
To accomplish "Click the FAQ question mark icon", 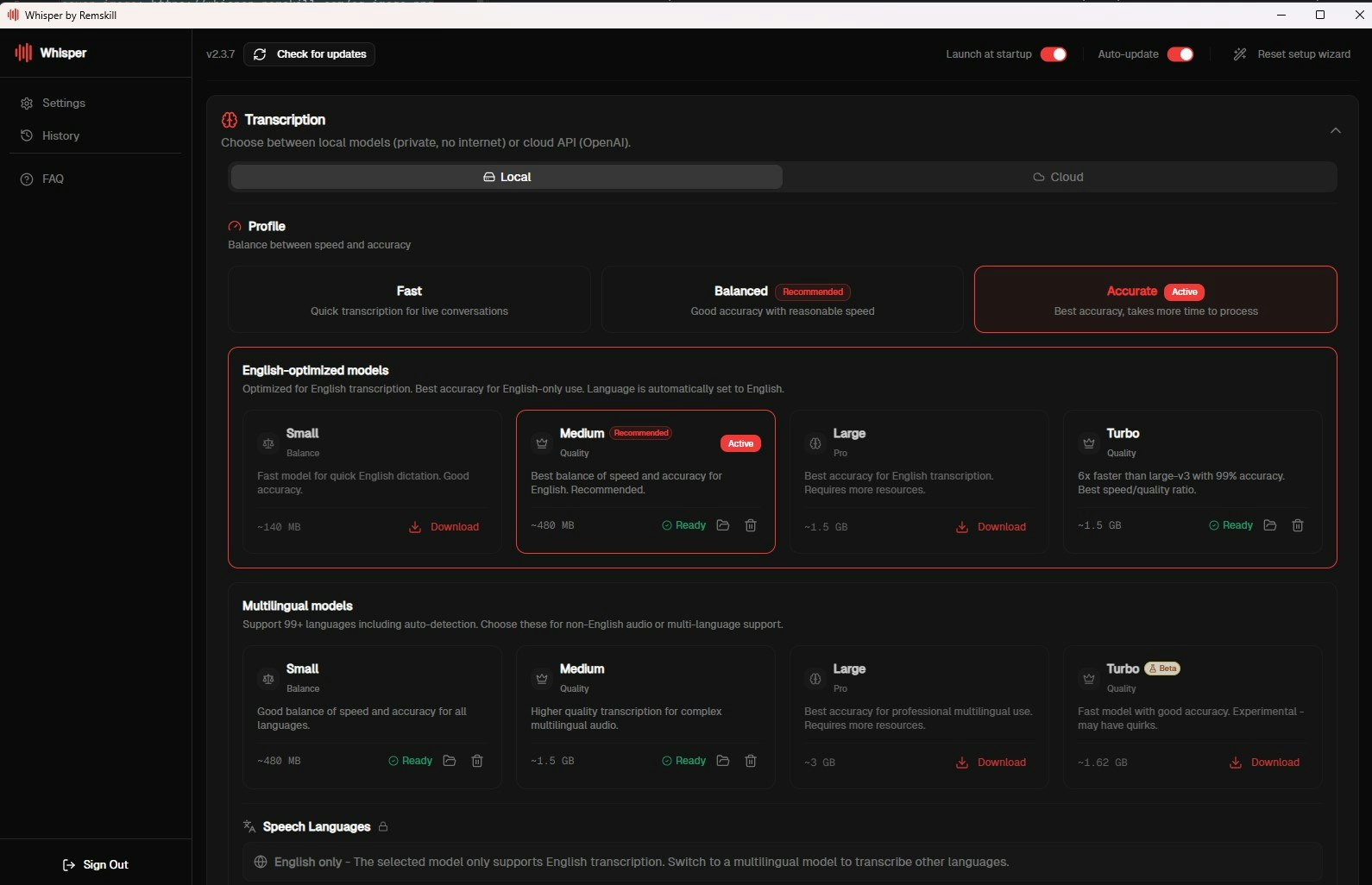I will pos(27,179).
